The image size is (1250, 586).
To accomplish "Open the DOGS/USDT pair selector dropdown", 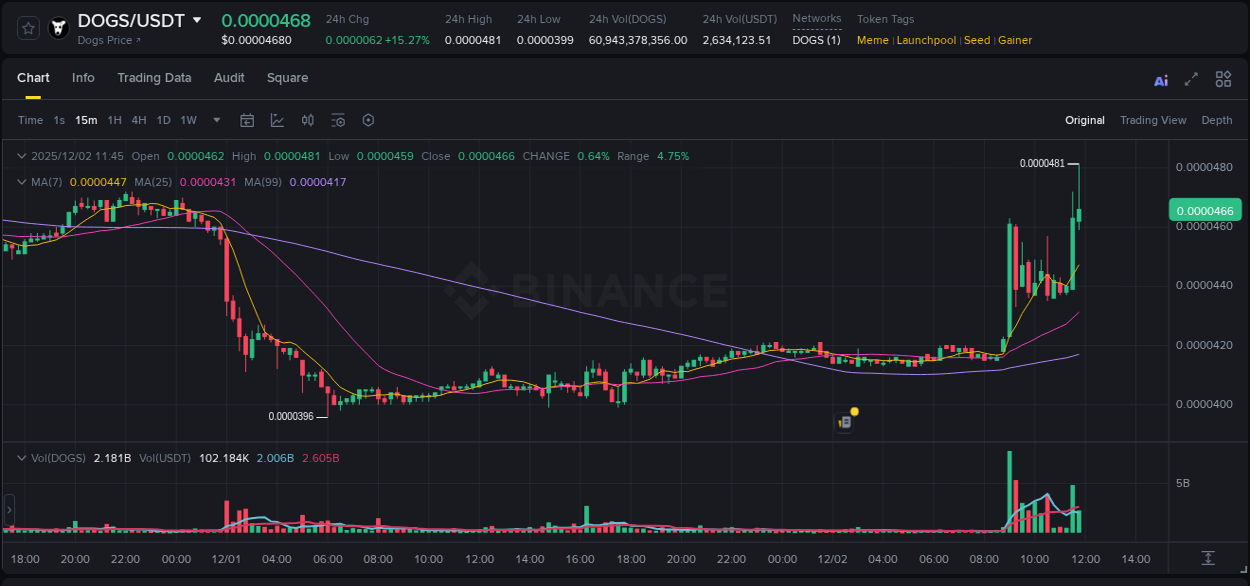I will coord(196,20).
